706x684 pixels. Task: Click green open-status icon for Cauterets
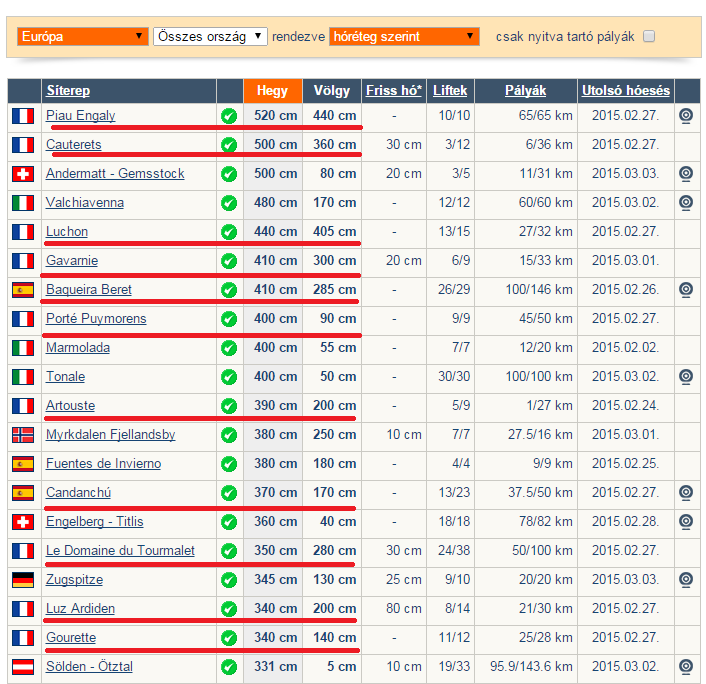click(x=229, y=145)
